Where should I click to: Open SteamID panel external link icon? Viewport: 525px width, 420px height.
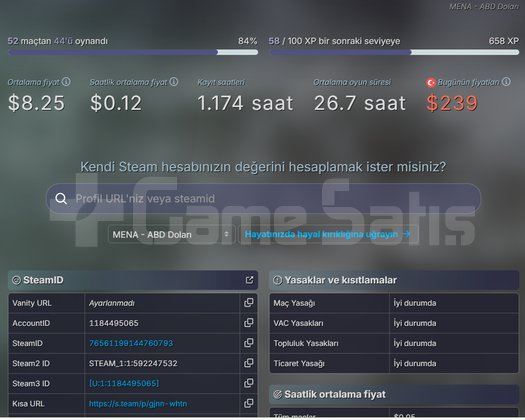click(x=249, y=280)
